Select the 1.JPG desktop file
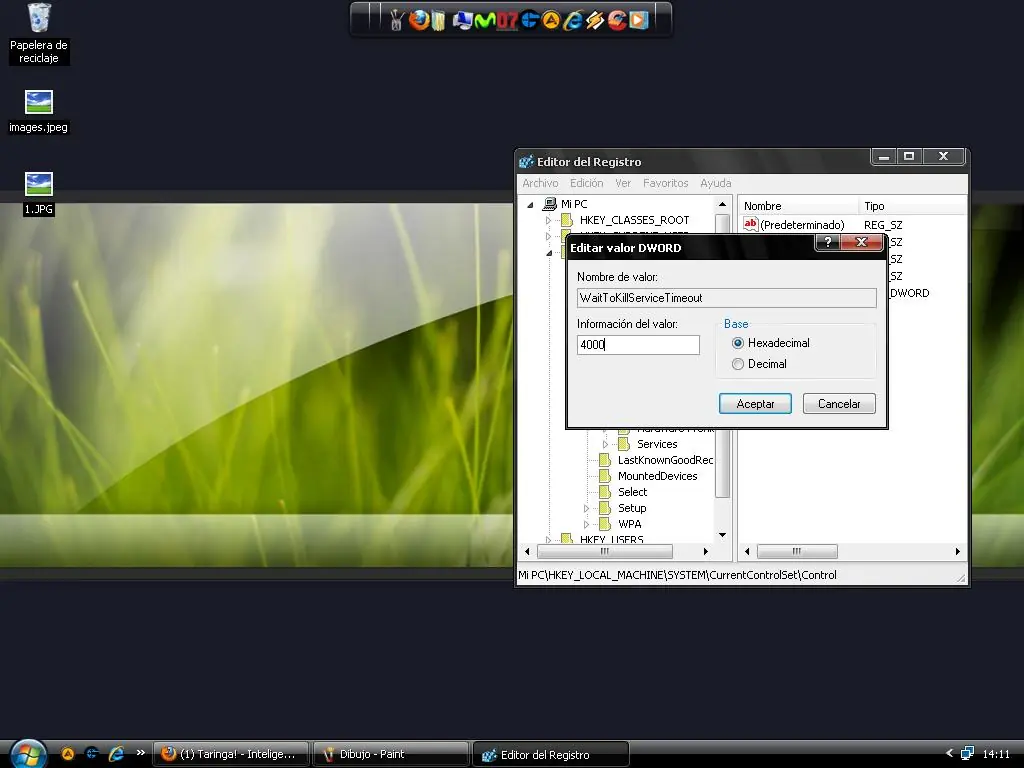The image size is (1024, 768). [x=39, y=193]
